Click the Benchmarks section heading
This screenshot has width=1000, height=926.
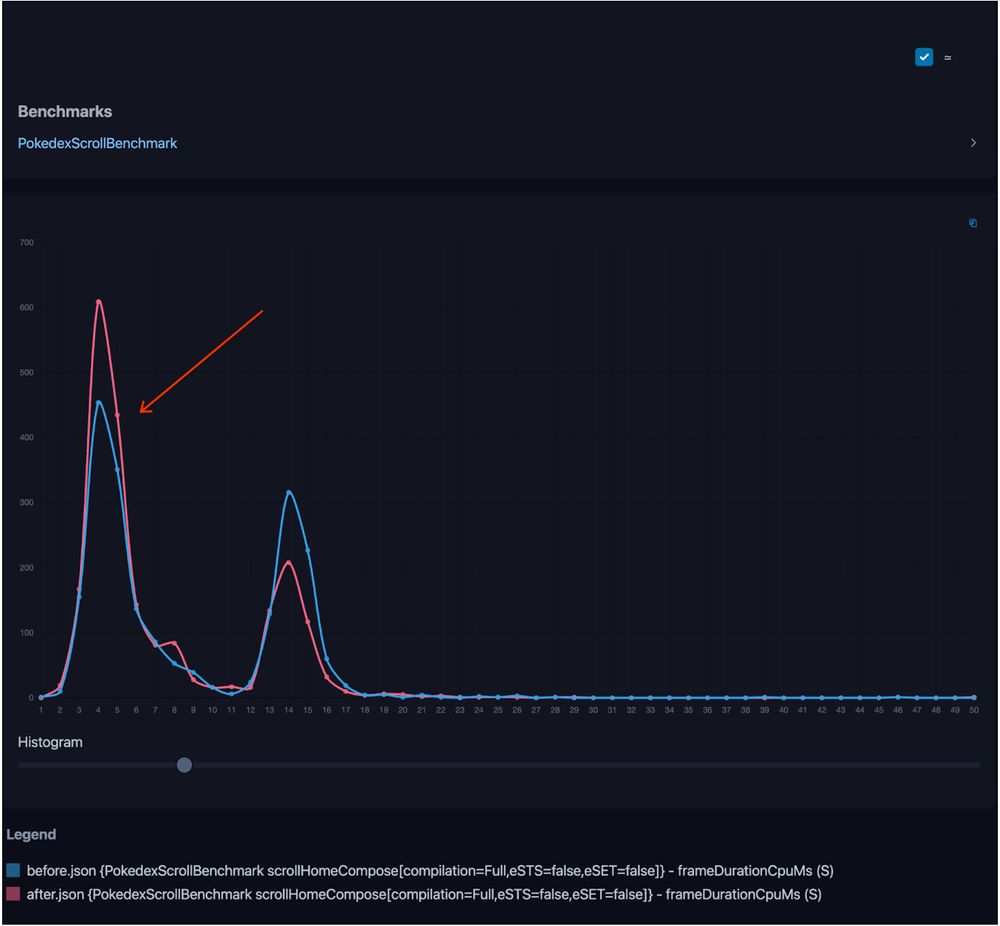coord(65,111)
